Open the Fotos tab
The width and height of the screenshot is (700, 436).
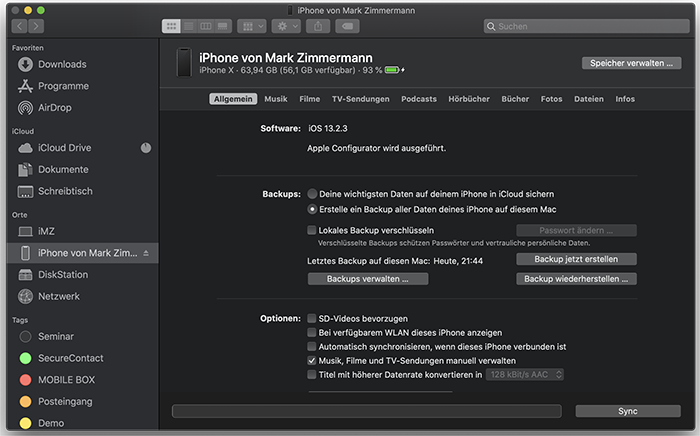(x=551, y=99)
